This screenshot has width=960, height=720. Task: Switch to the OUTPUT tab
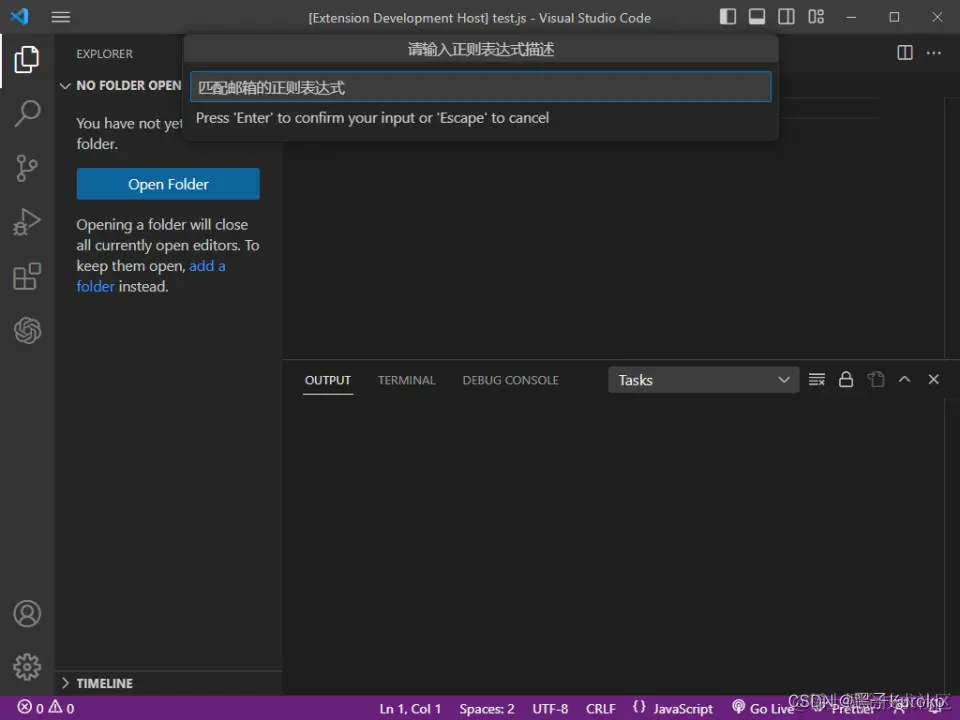328,380
